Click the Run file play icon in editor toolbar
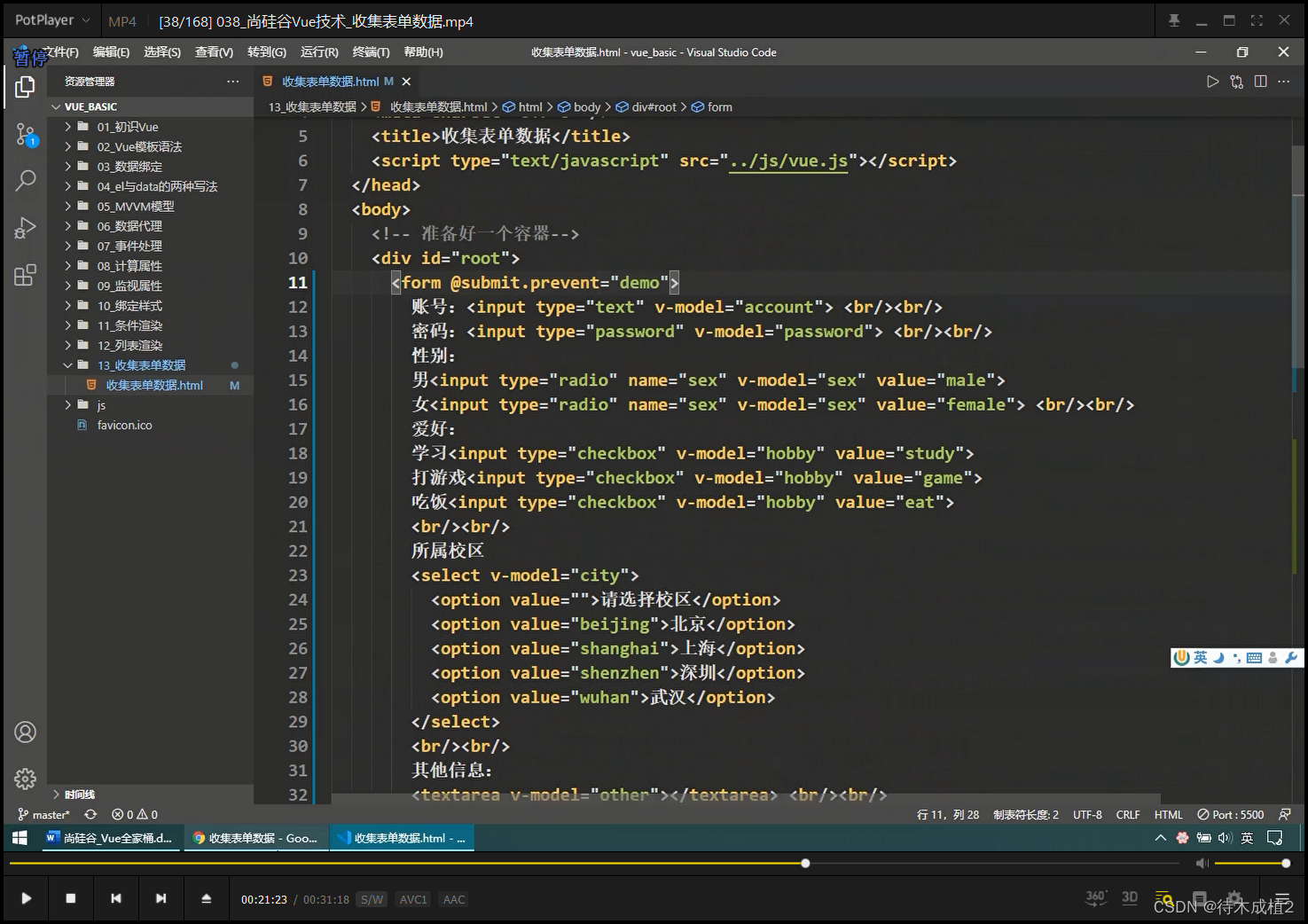1308x924 pixels. point(1212,82)
